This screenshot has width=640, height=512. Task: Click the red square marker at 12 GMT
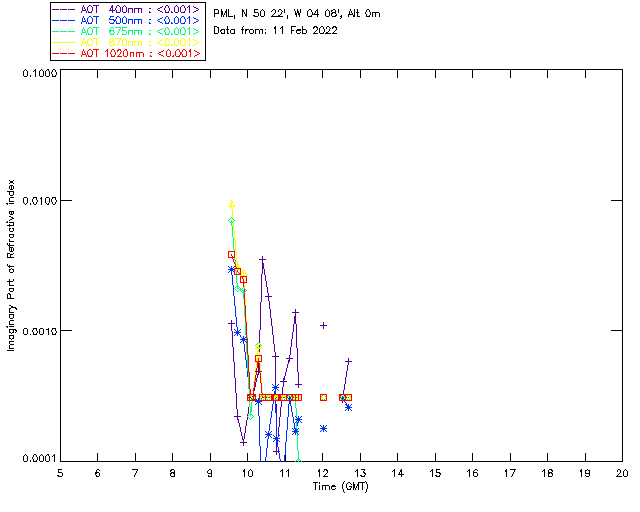[x=323, y=397]
